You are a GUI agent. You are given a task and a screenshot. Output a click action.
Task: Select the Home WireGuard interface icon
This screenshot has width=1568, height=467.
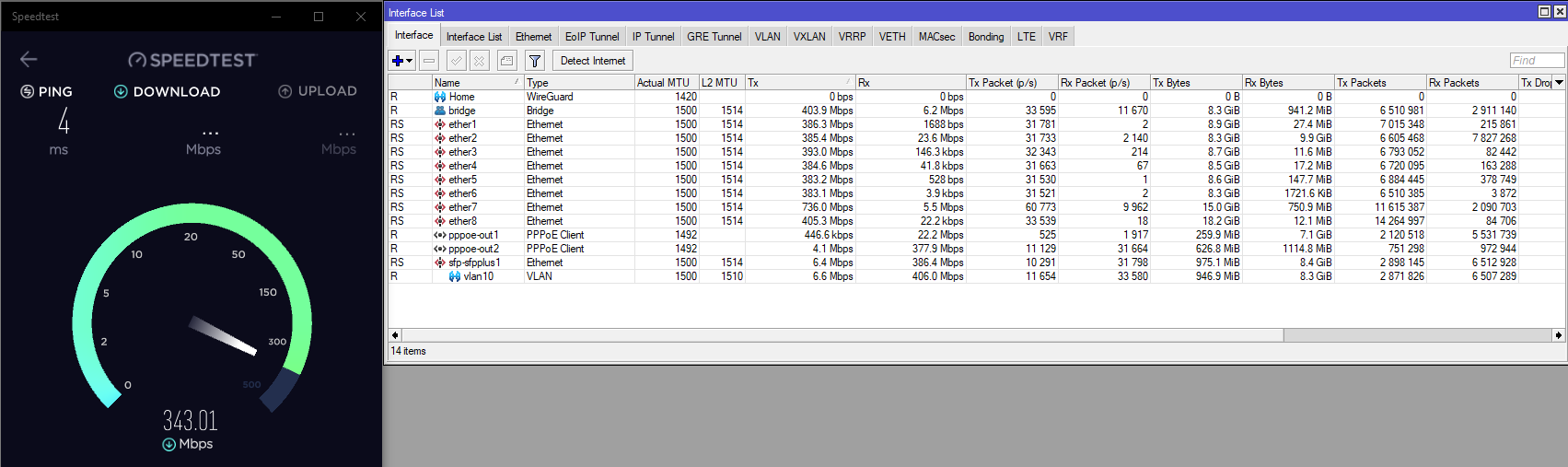(440, 97)
